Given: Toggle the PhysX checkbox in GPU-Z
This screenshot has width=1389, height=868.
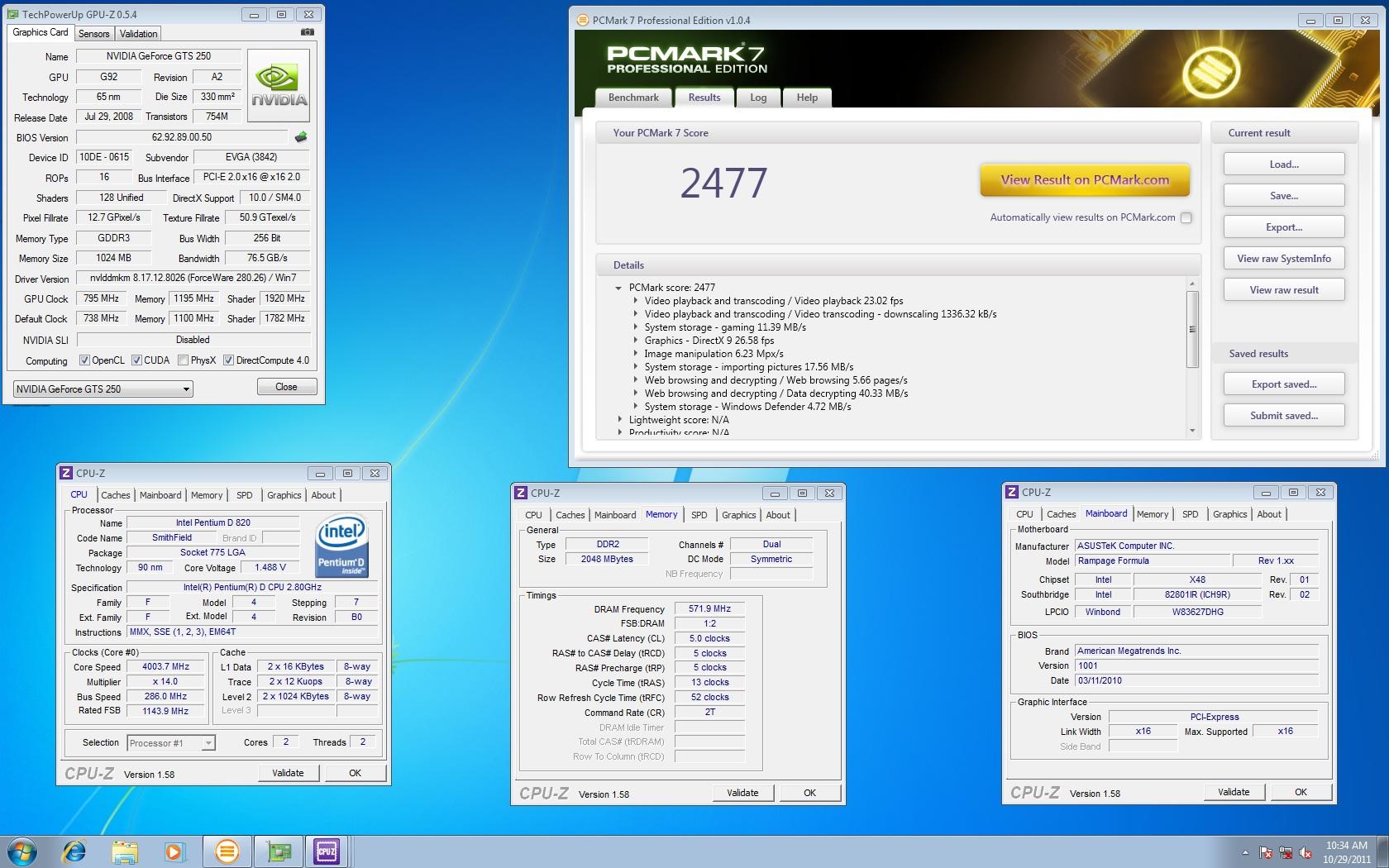Looking at the screenshot, I should (183, 360).
